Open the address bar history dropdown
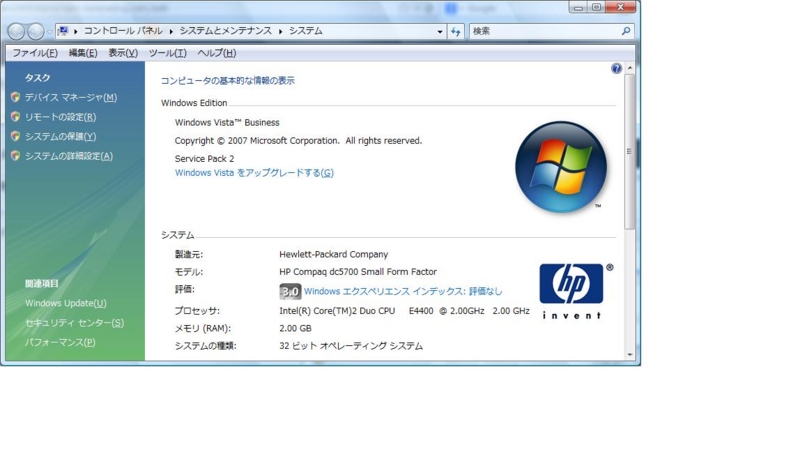Image resolution: width=800 pixels, height=459 pixels. click(x=440, y=32)
